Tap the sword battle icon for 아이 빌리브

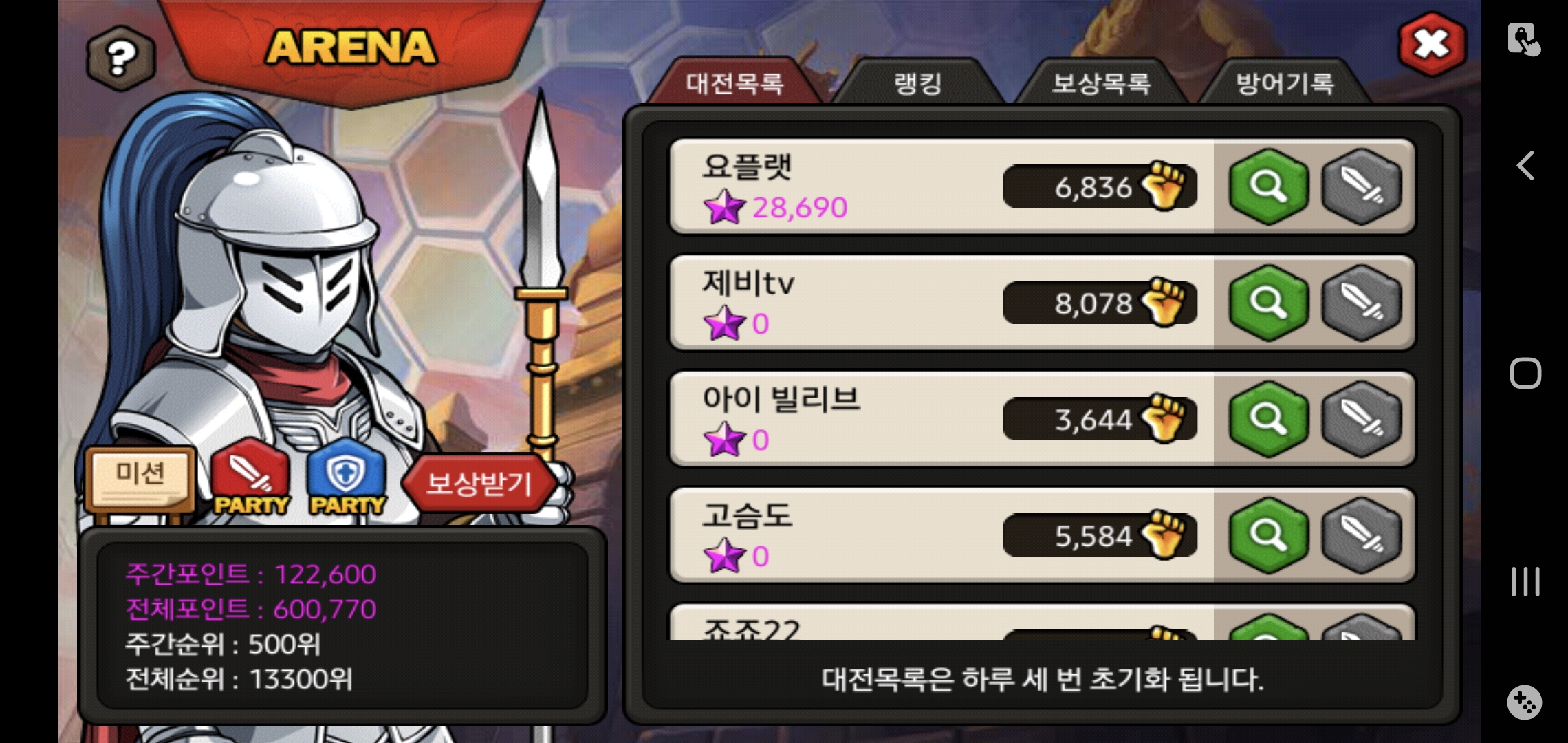tap(1361, 419)
